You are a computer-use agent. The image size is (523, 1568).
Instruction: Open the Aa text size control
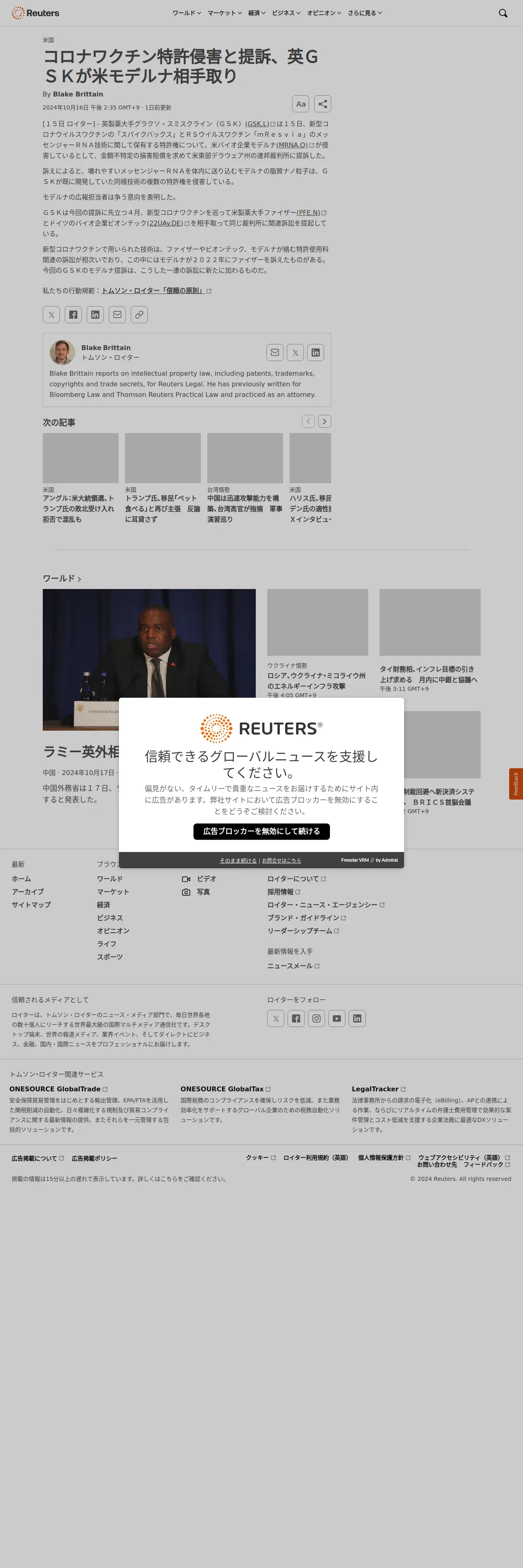tap(301, 104)
